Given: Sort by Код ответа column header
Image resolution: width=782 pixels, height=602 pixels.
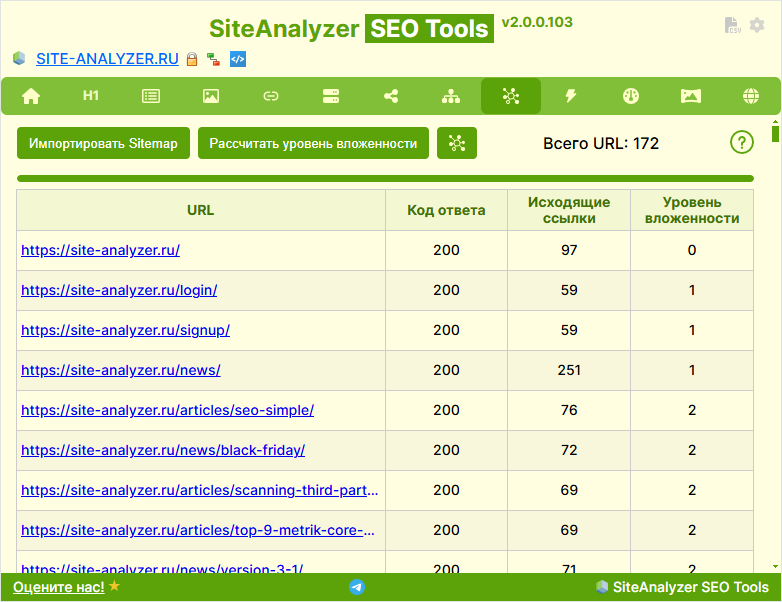Looking at the screenshot, I should tap(446, 210).
